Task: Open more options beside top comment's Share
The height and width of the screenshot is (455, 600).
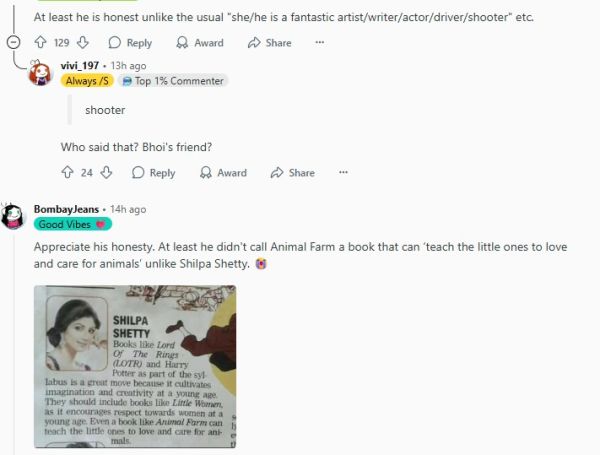Action: (320, 42)
